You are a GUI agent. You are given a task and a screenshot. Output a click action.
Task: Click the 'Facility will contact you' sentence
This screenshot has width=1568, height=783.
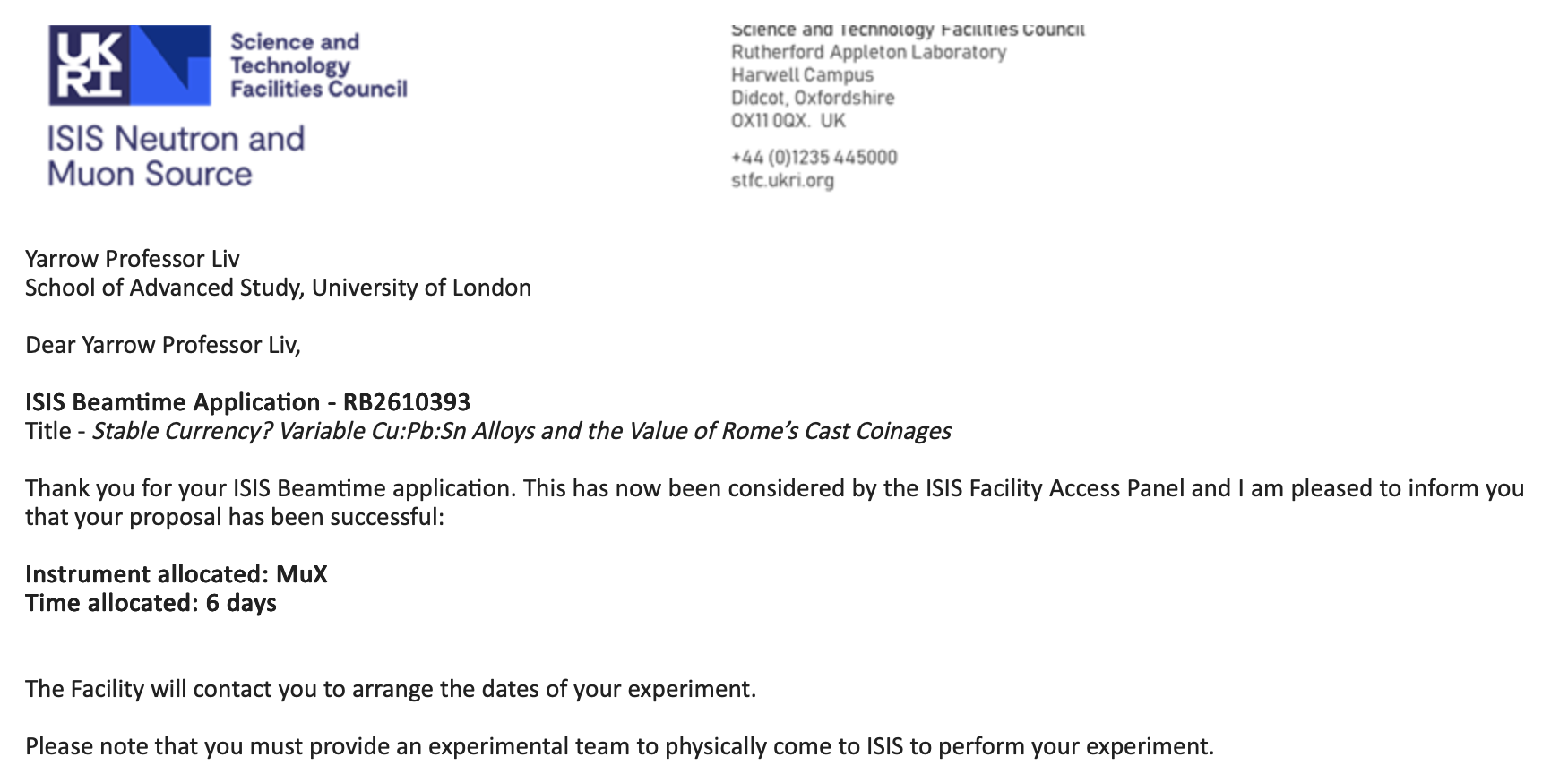(391, 689)
